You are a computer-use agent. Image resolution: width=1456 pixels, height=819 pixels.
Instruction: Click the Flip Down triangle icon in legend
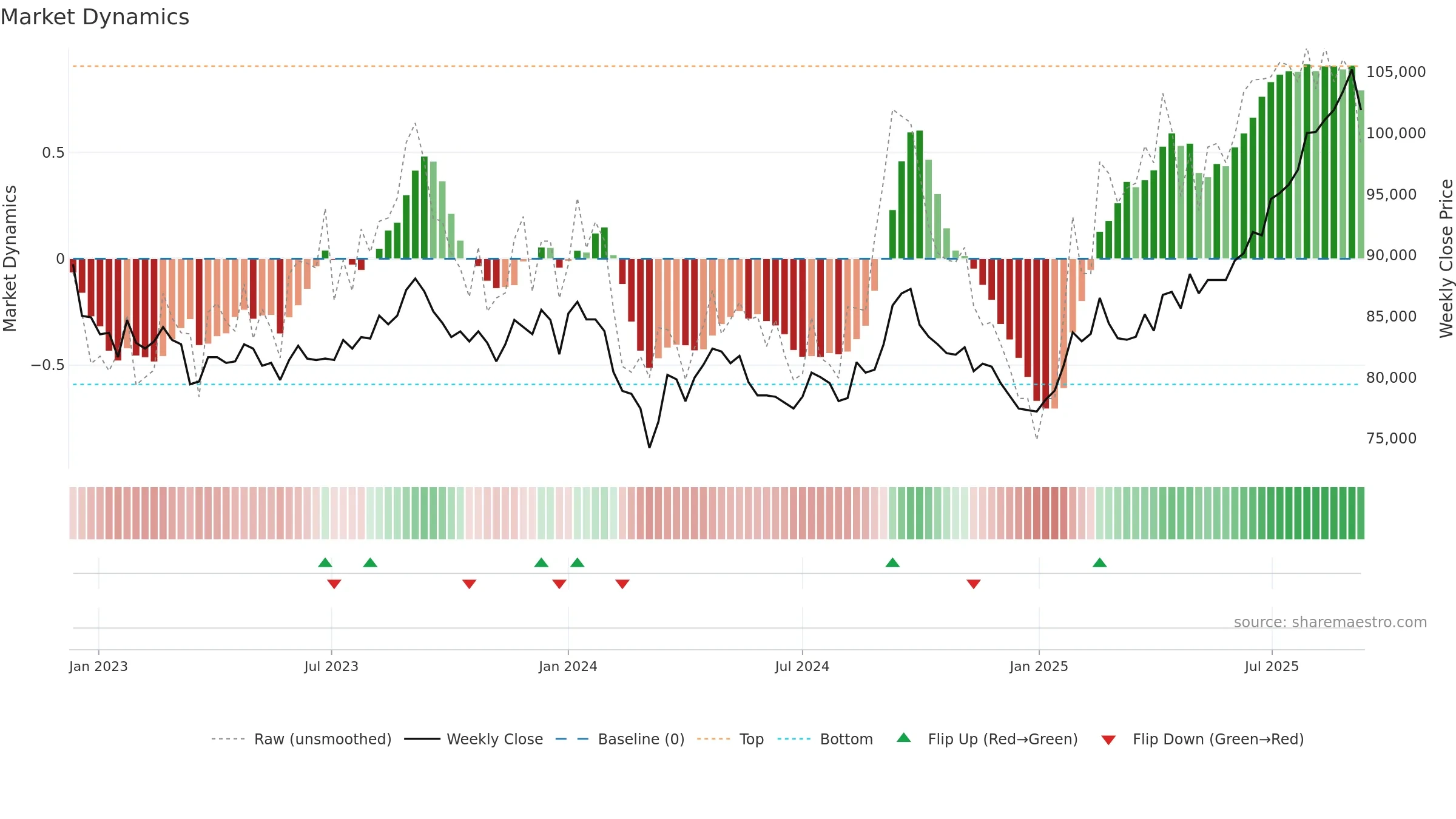coord(1108,740)
